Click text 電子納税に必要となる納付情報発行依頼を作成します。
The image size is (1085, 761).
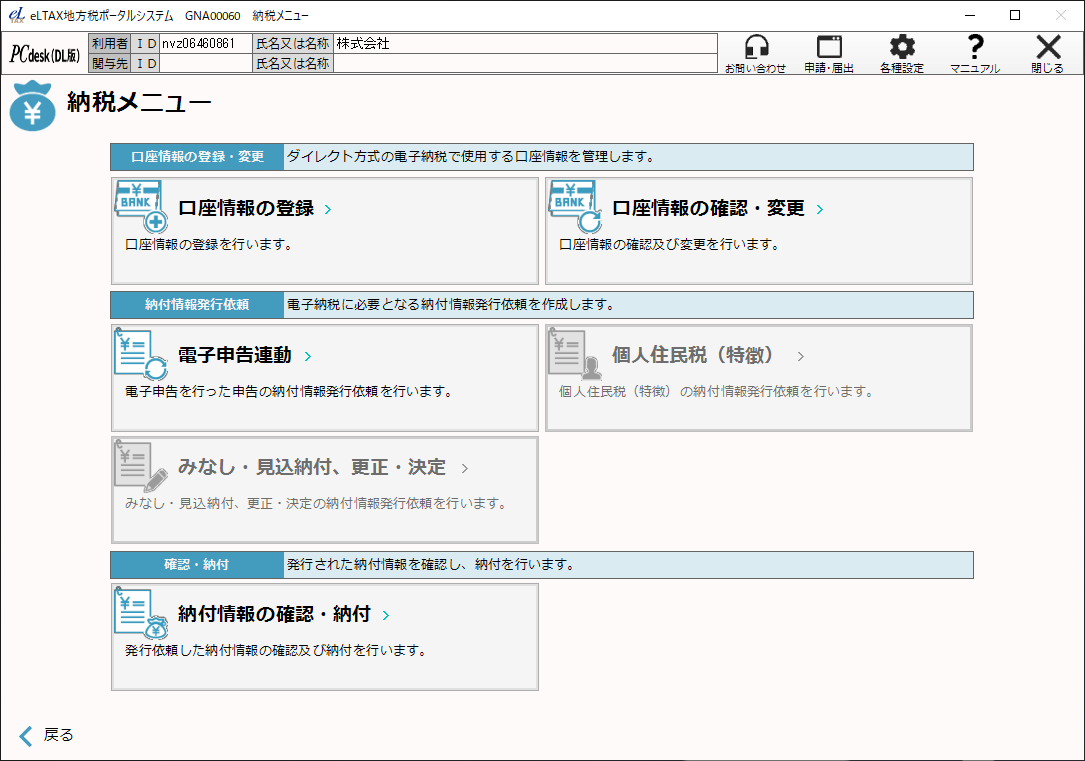[450, 304]
